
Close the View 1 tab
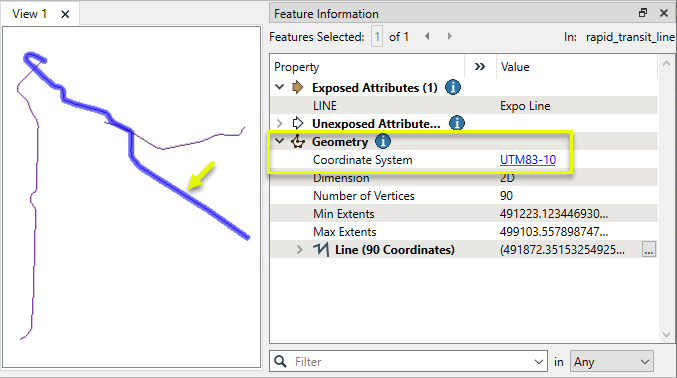pos(65,14)
